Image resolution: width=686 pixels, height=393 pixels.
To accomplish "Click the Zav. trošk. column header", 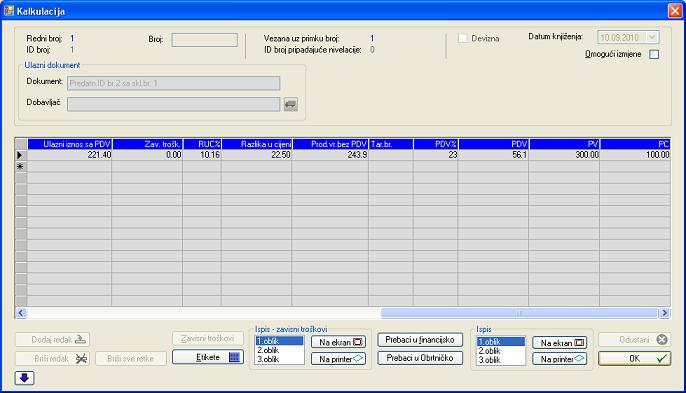I will tap(147, 144).
